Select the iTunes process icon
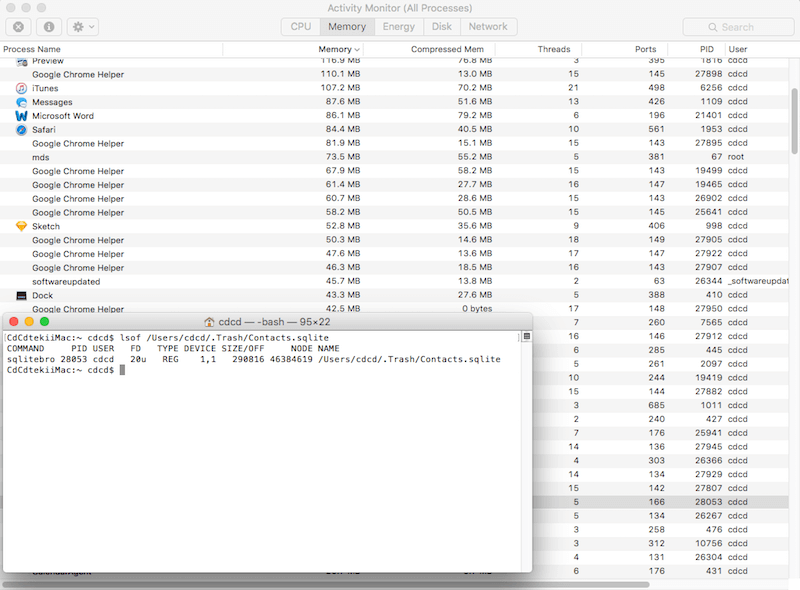 click(x=21, y=88)
